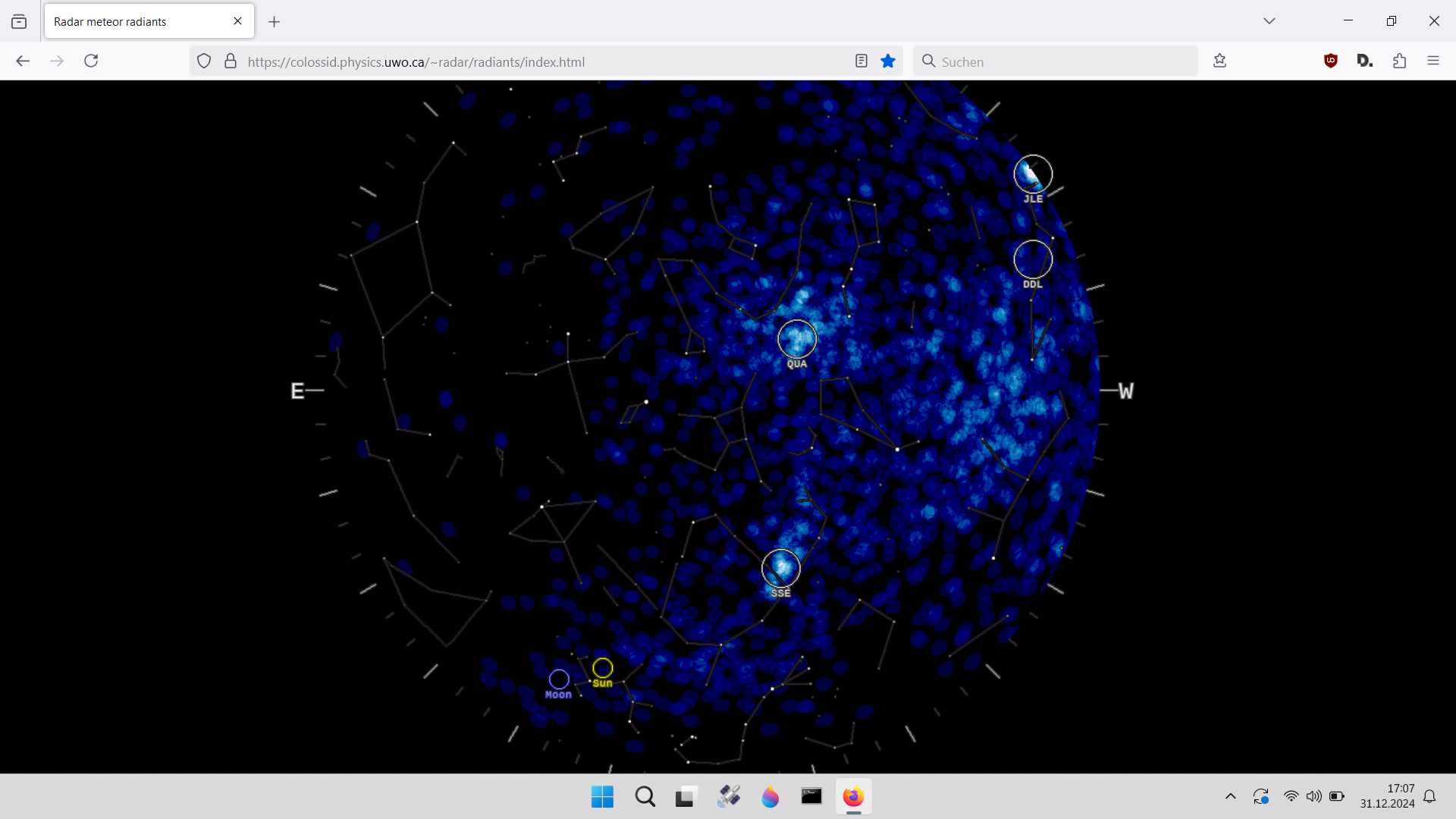Viewport: 1456px width, 819px height.
Task: Open Task View on taskbar
Action: click(686, 797)
